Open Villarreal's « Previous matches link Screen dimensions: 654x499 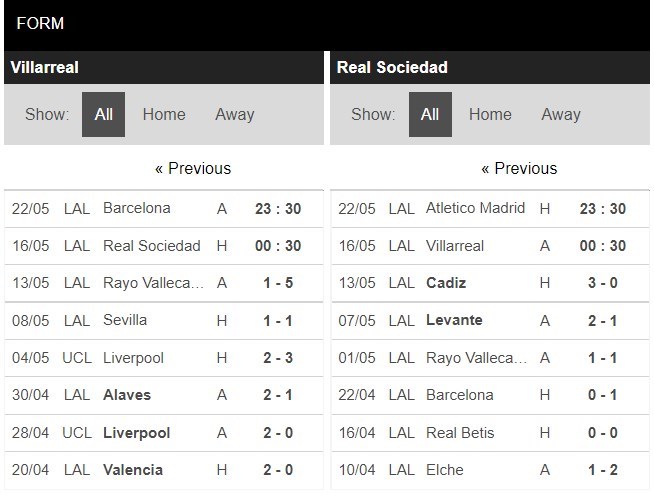pos(193,169)
